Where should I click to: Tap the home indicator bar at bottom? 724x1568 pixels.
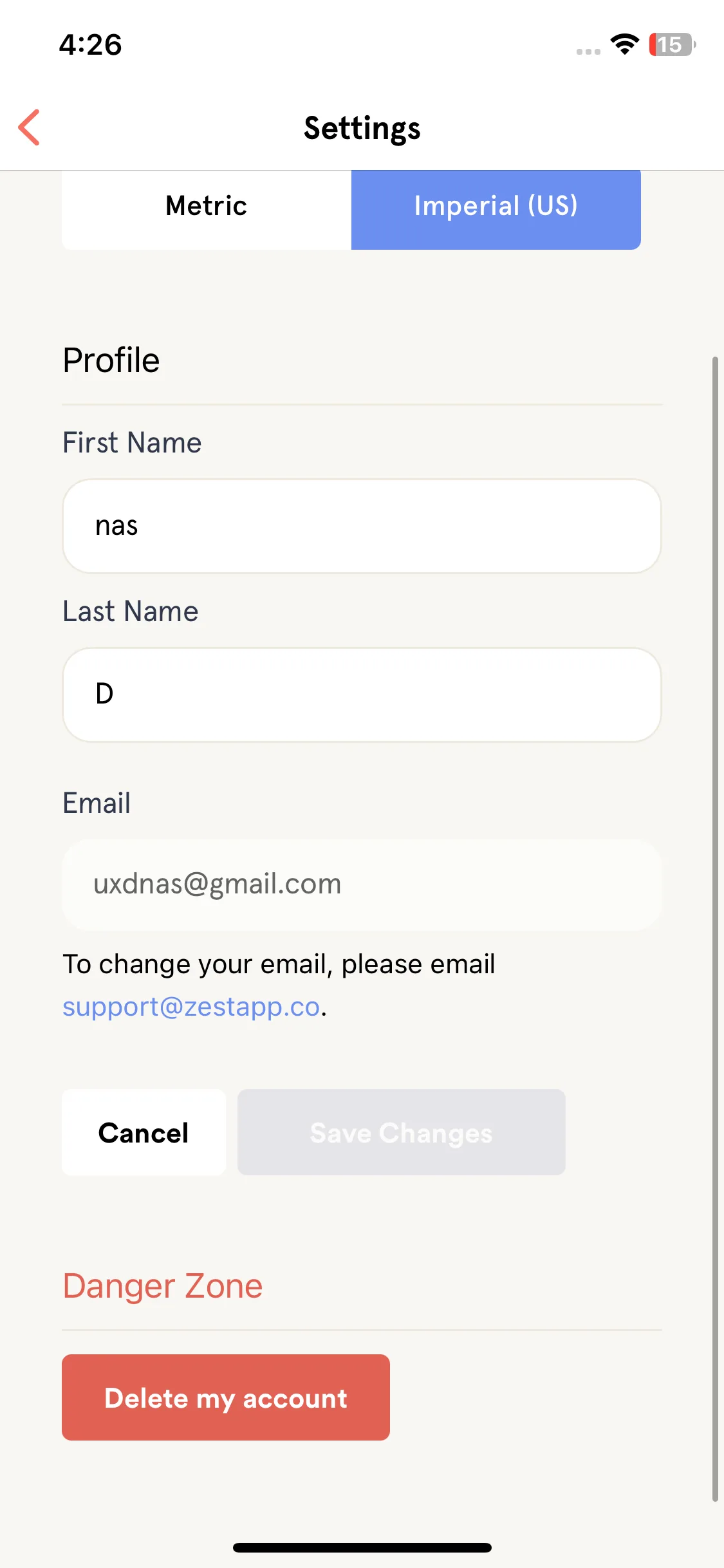[362, 1547]
